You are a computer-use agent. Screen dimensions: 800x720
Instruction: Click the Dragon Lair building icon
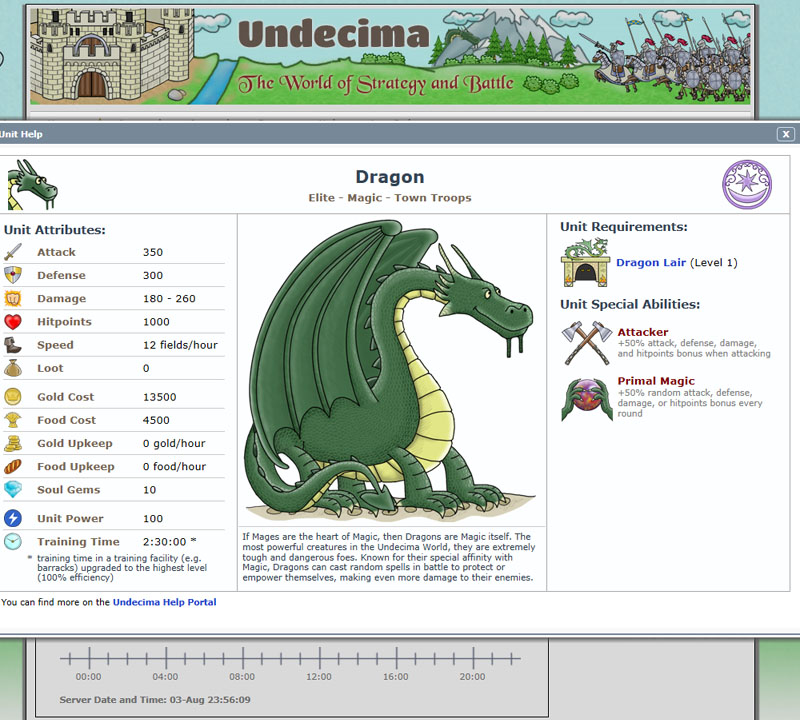pos(585,262)
